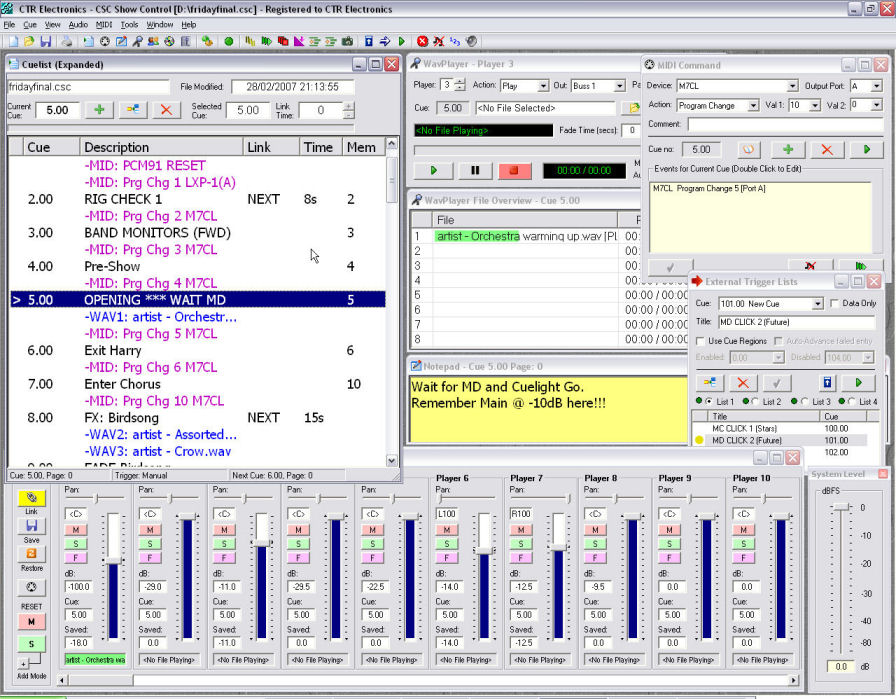Open the MIDI Output Port dropdown
Viewport: 896px width, 699px height.
[877, 86]
